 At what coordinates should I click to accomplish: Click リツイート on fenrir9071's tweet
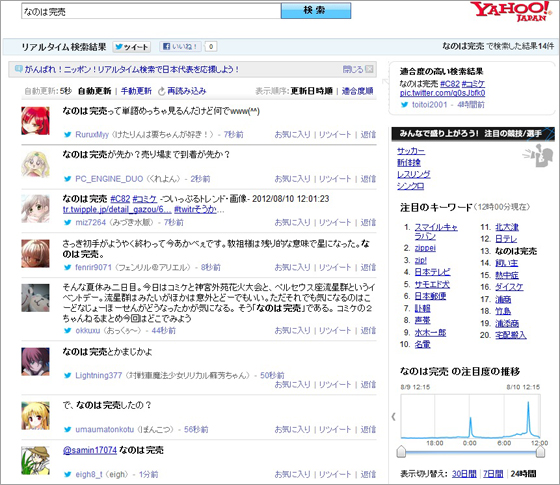335,268
